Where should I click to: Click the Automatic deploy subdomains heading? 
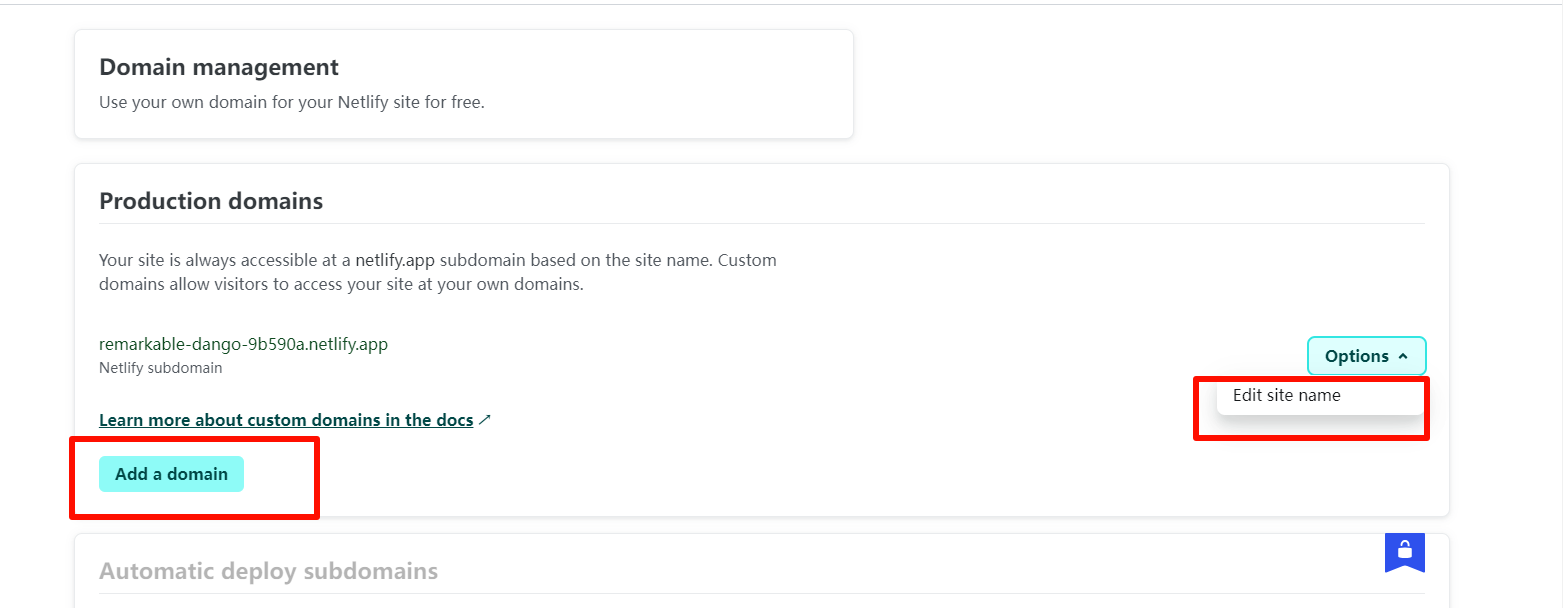tap(268, 571)
